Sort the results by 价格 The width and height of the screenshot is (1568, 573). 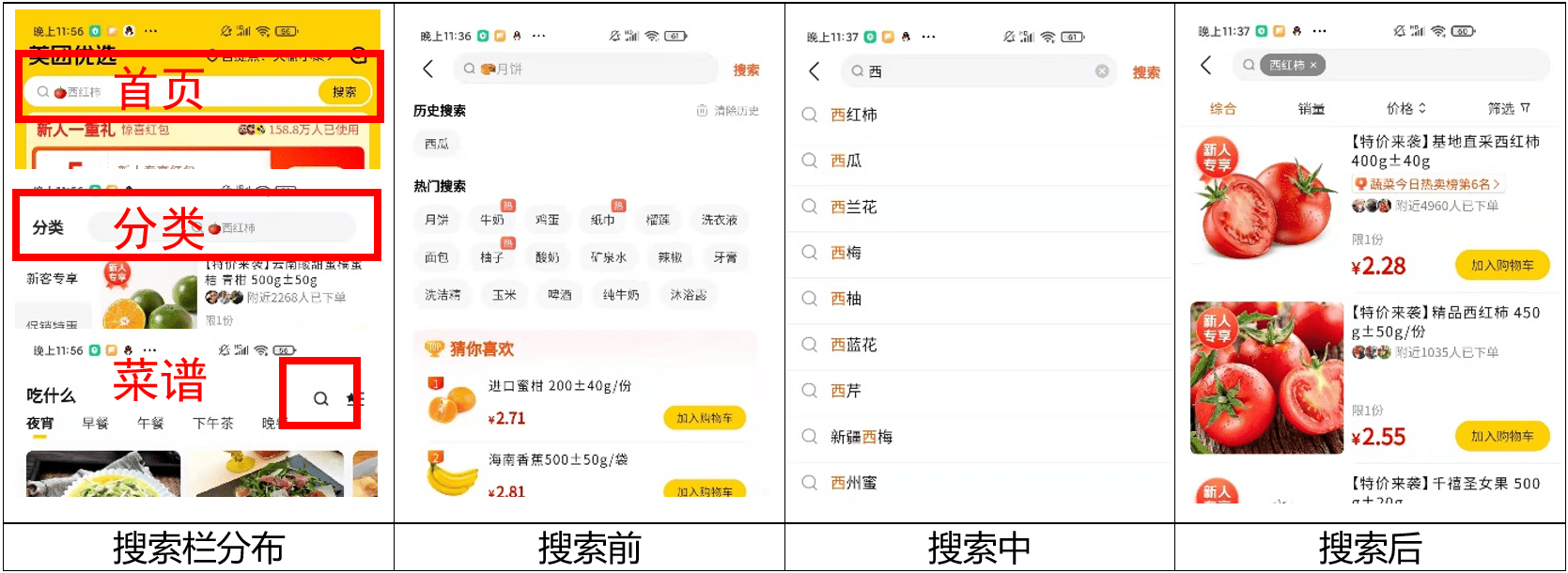coord(1406,109)
